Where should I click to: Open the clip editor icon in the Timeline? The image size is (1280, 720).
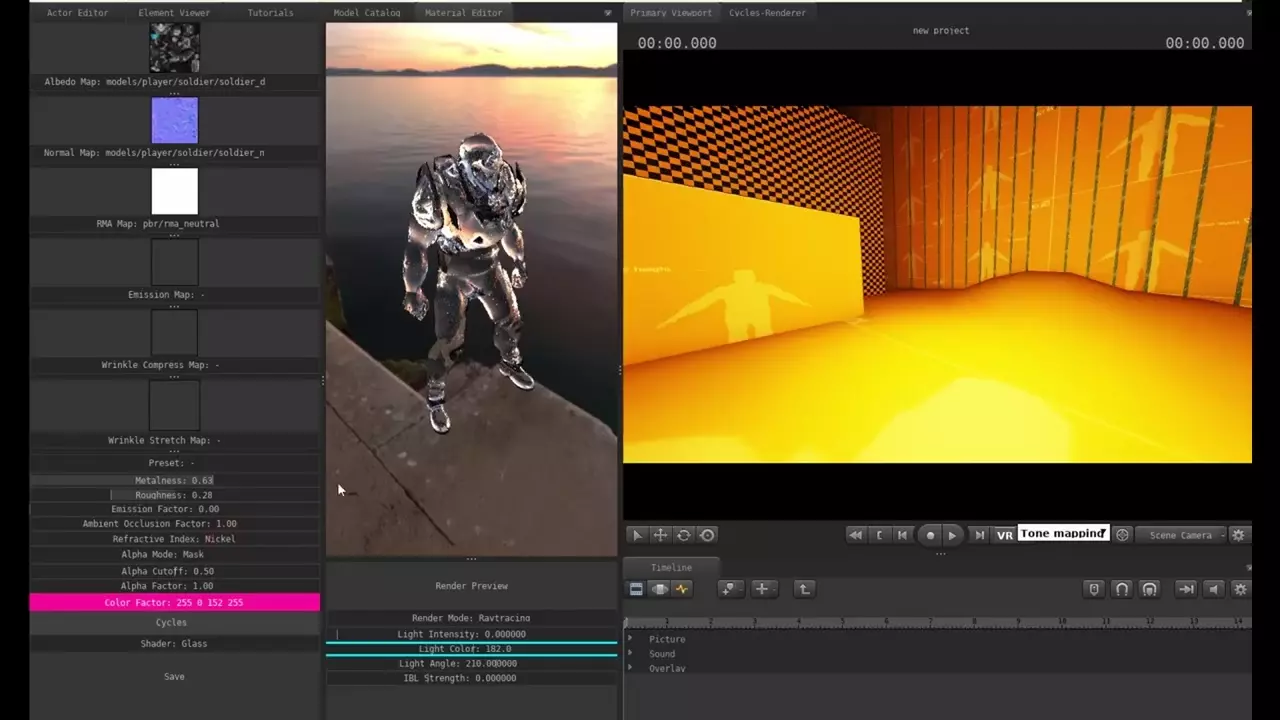click(636, 589)
